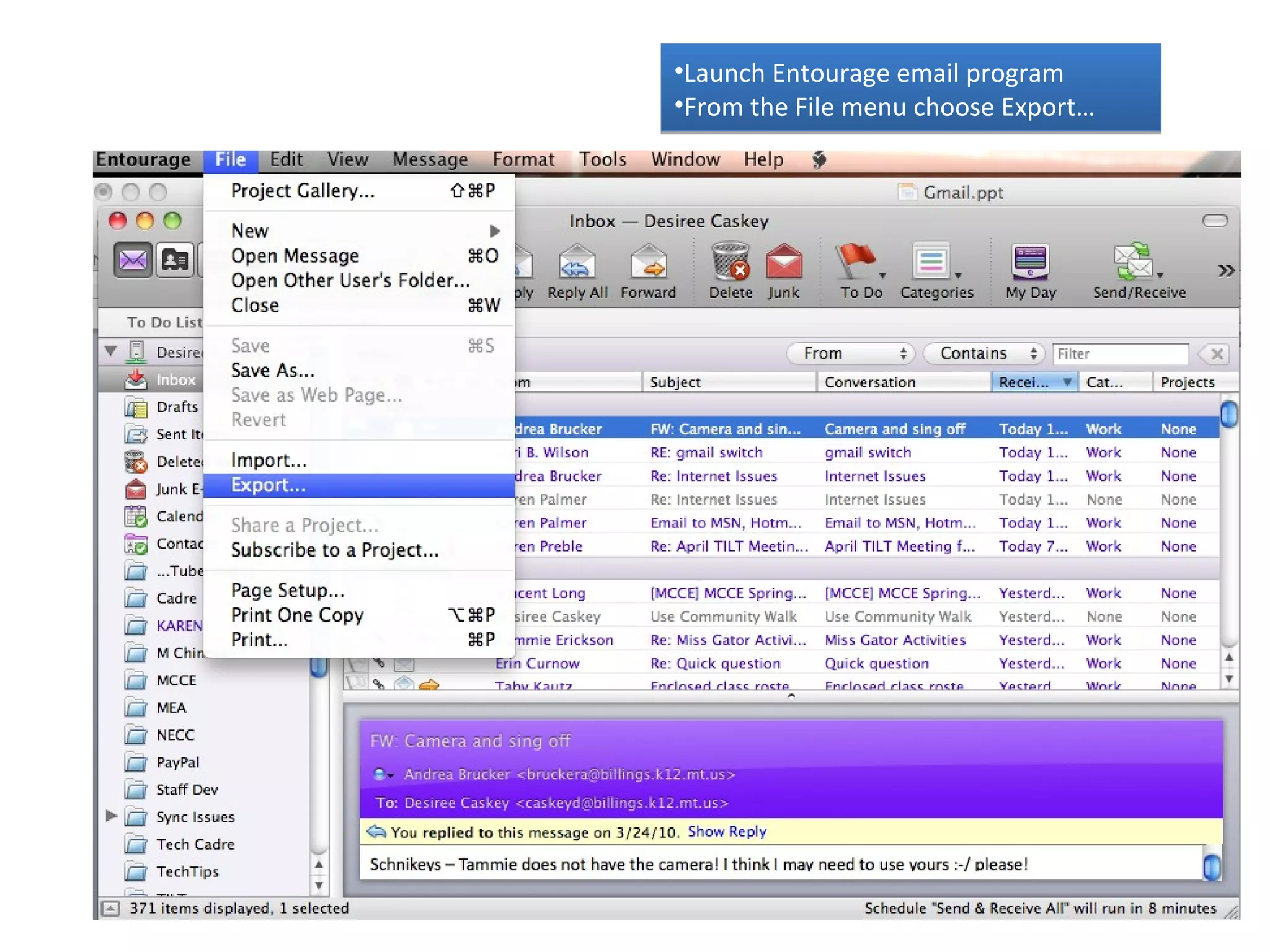
Task: Open the Calendar folder
Action: (x=163, y=516)
